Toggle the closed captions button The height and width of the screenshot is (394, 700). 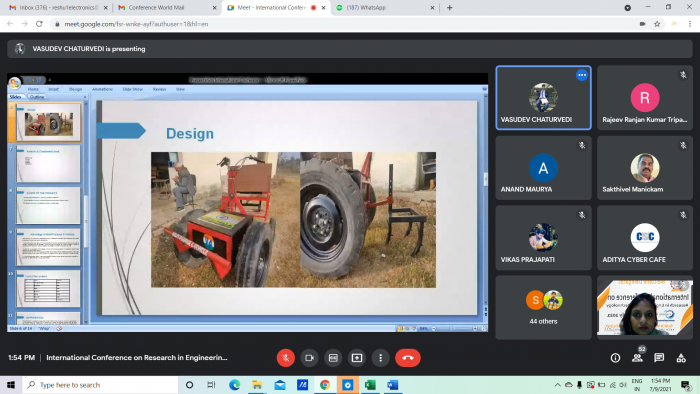click(x=333, y=358)
